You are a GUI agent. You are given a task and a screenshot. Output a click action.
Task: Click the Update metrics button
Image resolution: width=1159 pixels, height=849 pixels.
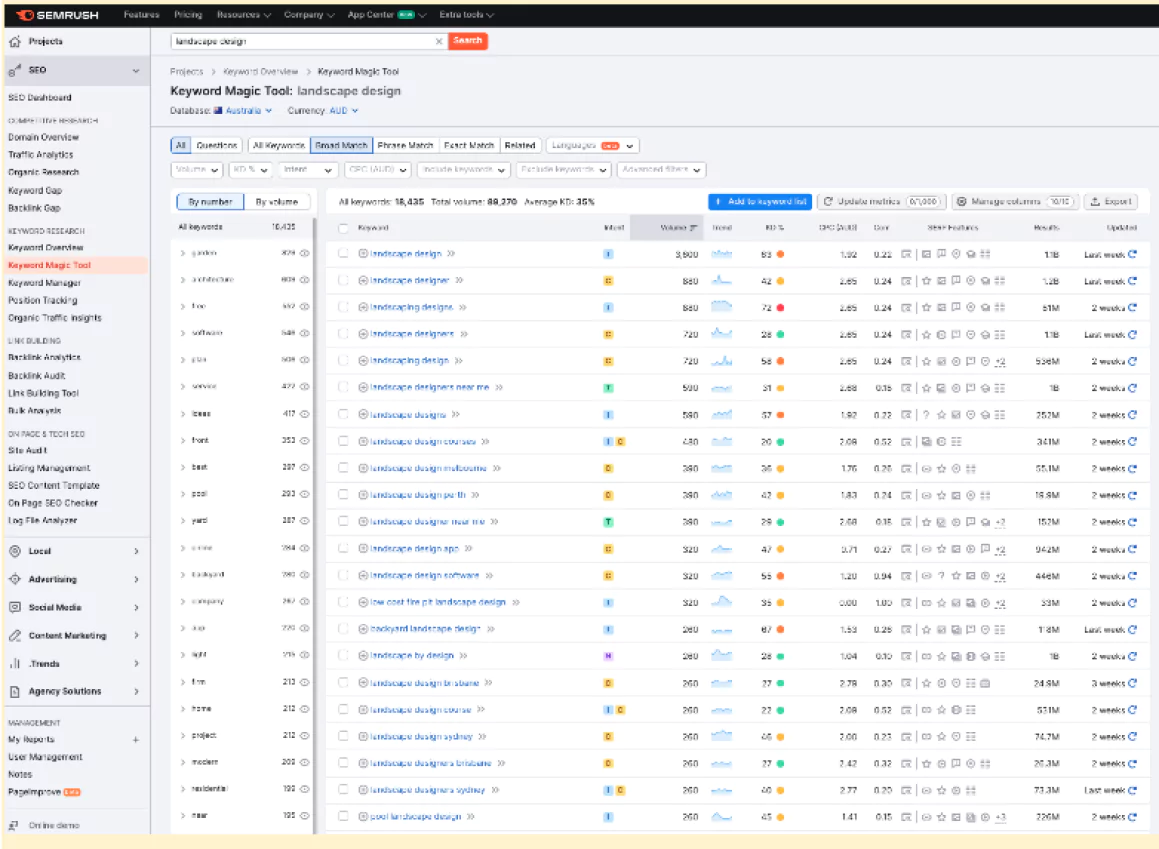click(881, 202)
